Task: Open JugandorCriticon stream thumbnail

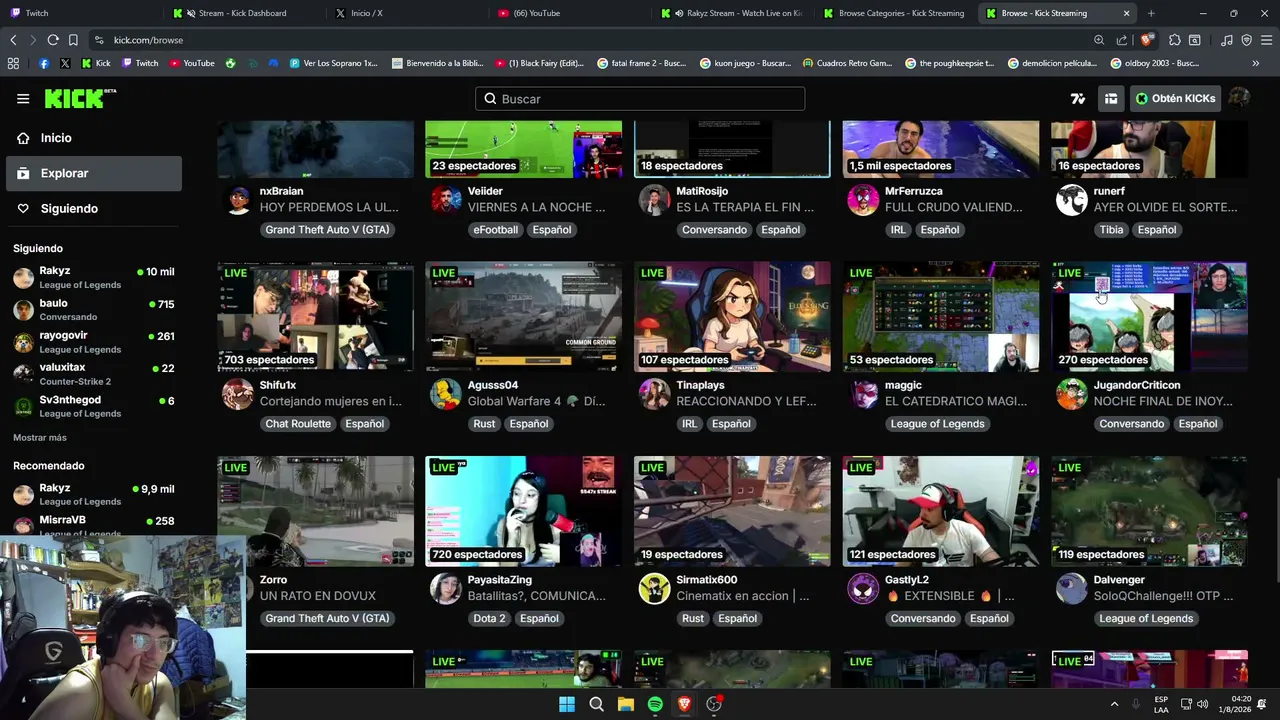Action: pyautogui.click(x=1149, y=317)
